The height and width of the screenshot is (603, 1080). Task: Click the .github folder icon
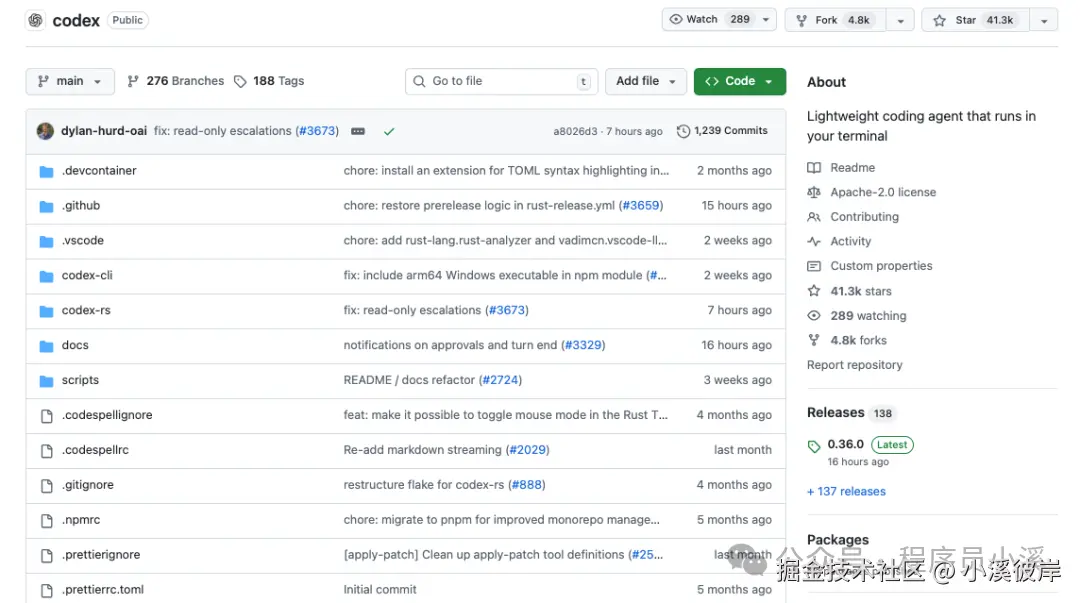point(46,206)
